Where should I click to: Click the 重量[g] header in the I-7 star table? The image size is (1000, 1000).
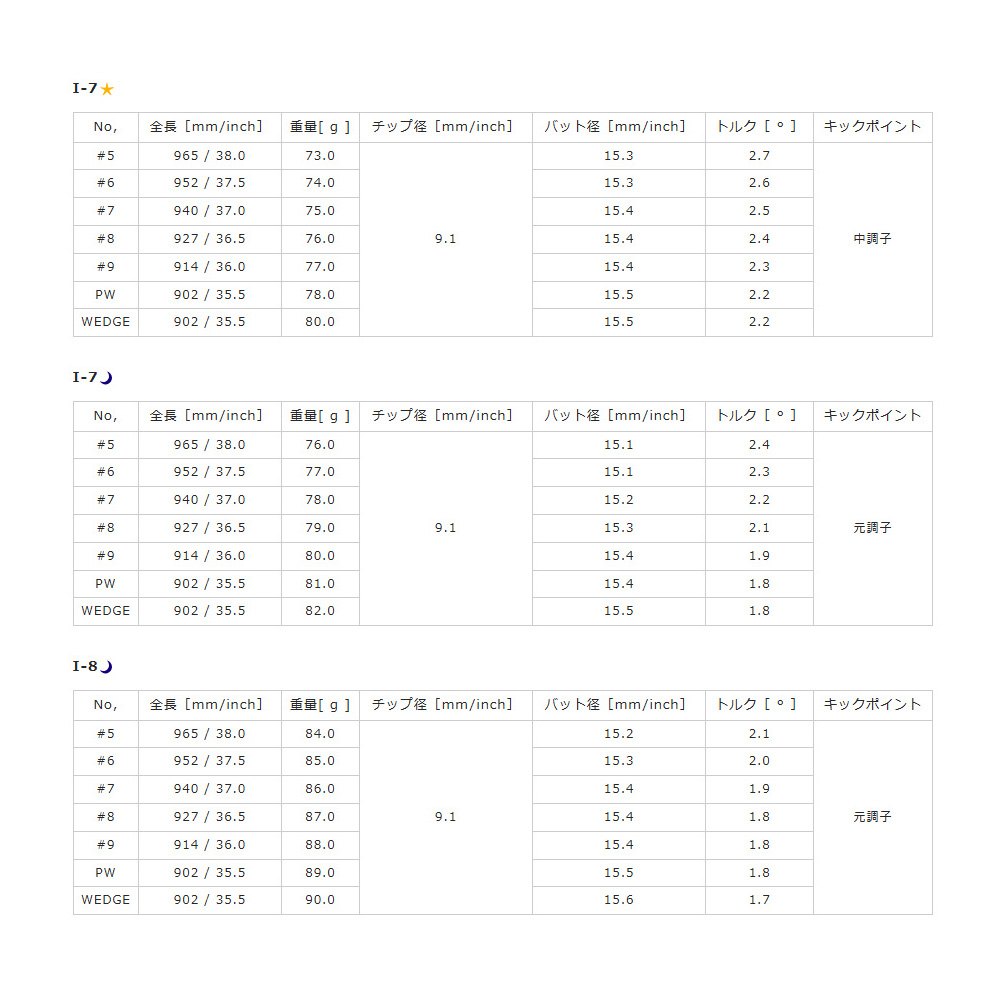(x=320, y=127)
